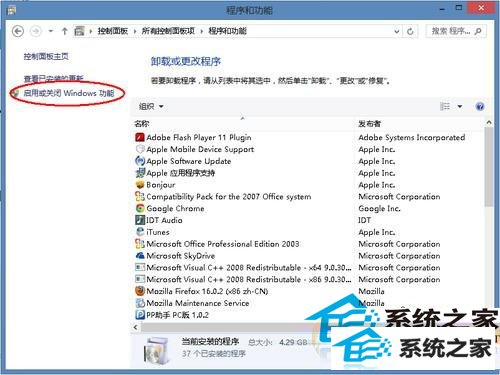Click Google Inc. publisher cell
Viewport: 500px width, 375px height.
379,209
